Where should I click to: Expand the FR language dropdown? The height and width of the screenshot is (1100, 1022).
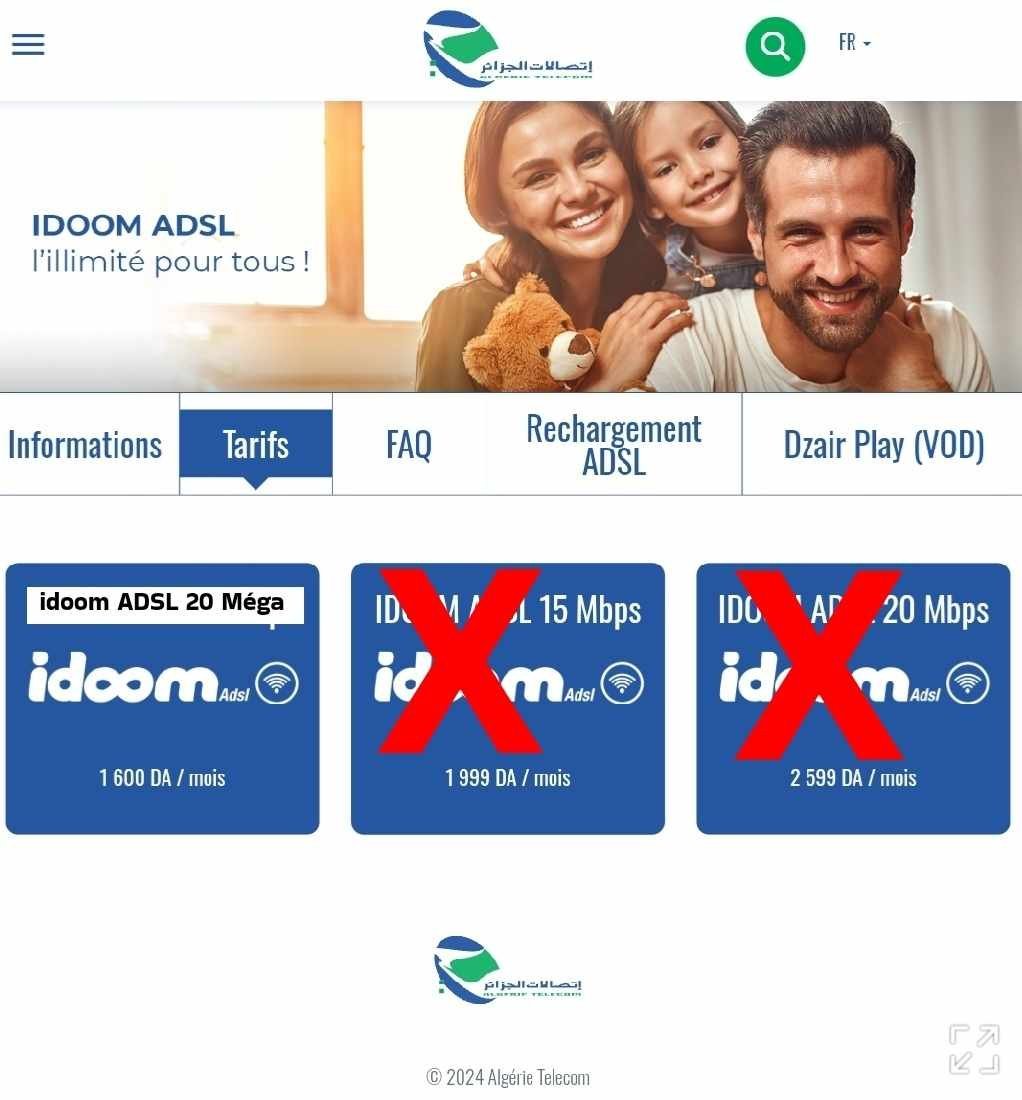pos(854,43)
